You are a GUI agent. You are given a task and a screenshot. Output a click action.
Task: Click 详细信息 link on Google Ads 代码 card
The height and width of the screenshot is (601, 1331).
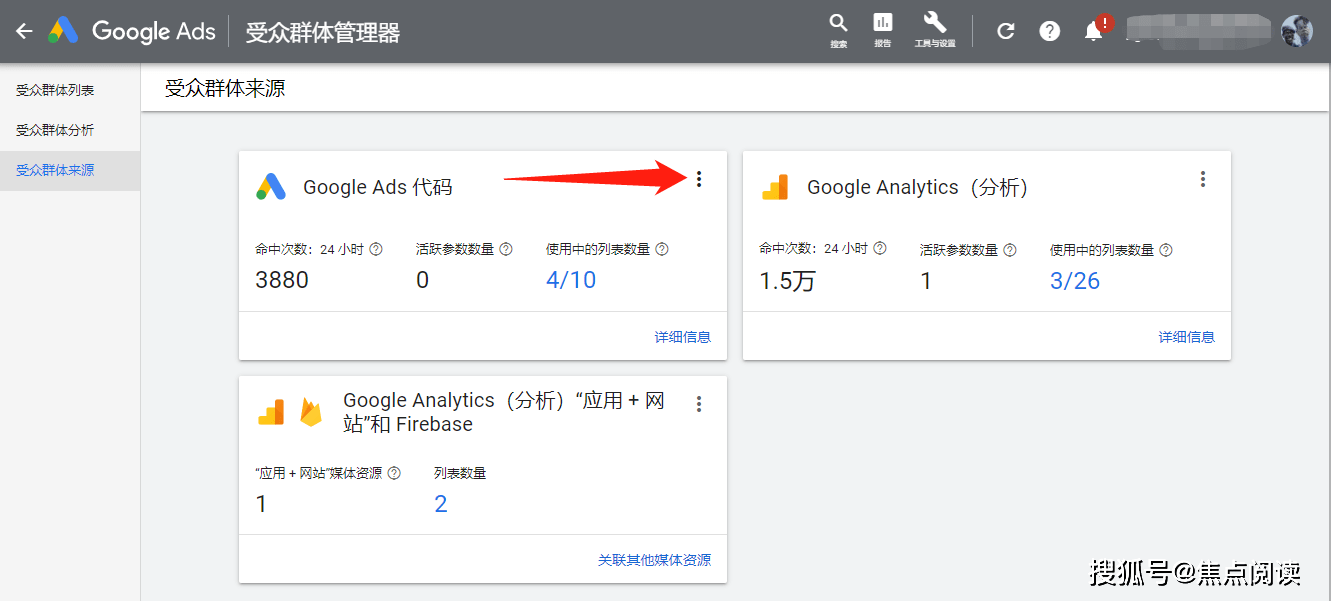[682, 337]
